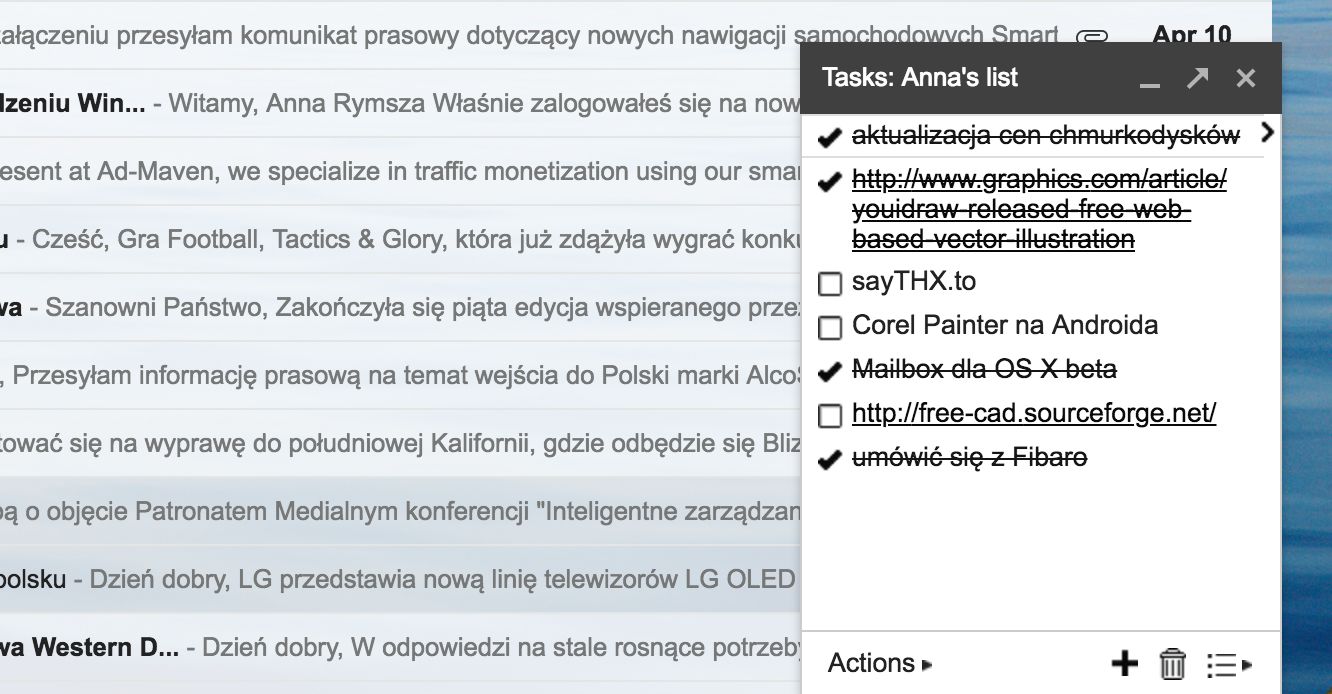Edit the "Corel Painter na Androida" task text
This screenshot has height=694, width=1332.
click(1004, 325)
